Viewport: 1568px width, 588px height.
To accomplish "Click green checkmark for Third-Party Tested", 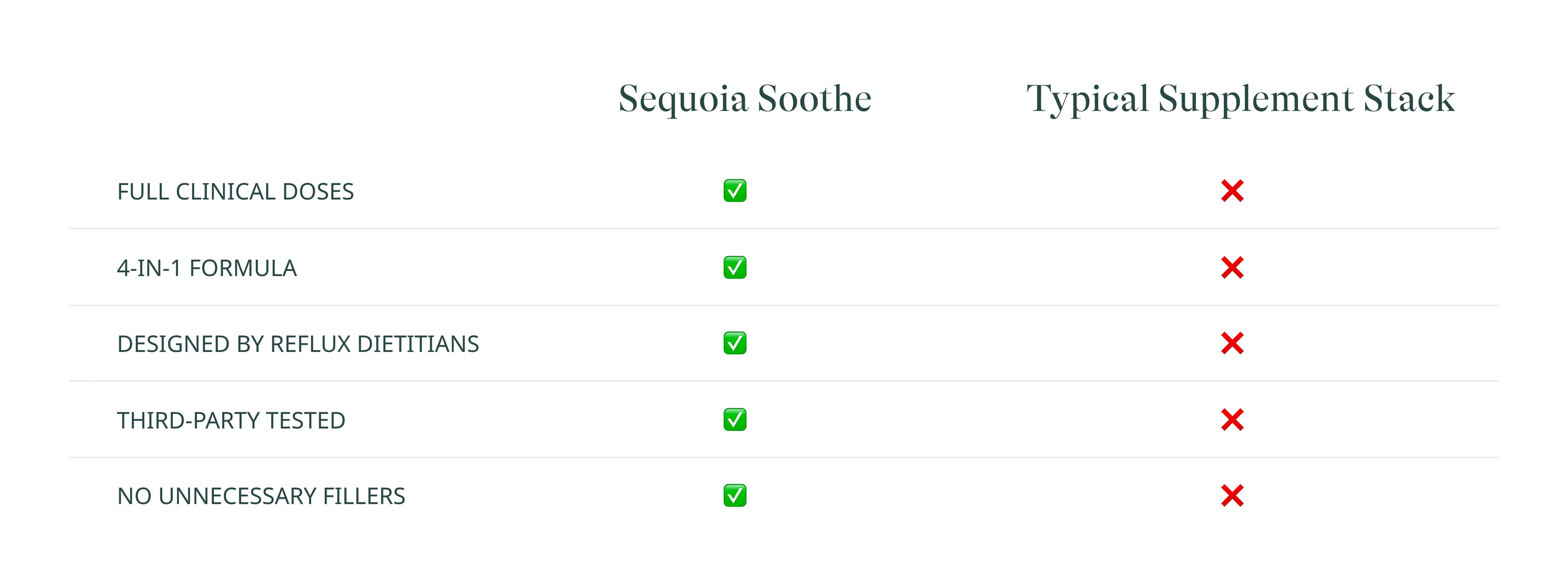I will pyautogui.click(x=735, y=420).
